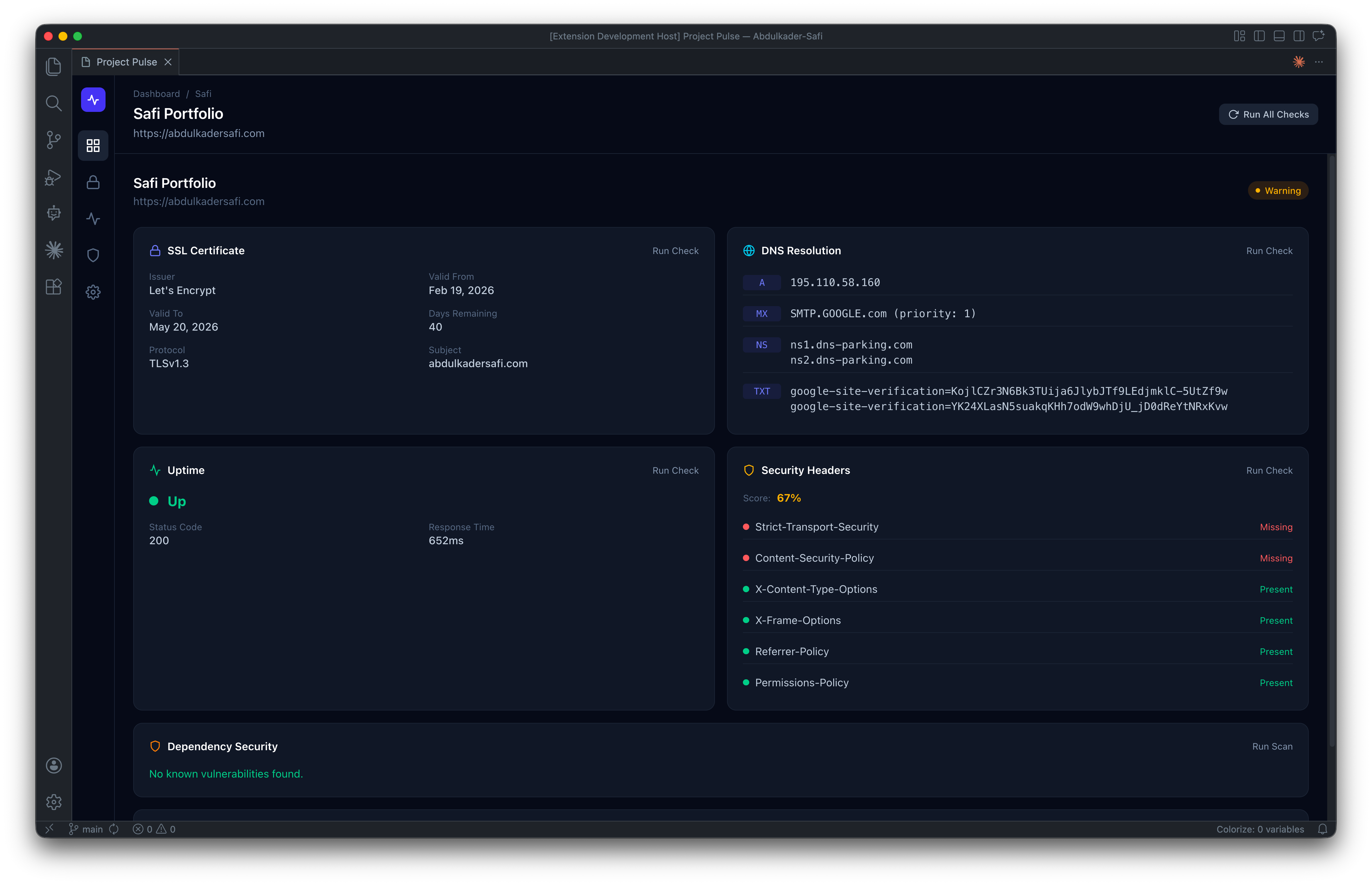Image resolution: width=1372 pixels, height=885 pixels.
Task: Open the Search view in the Activity Bar
Action: [53, 103]
